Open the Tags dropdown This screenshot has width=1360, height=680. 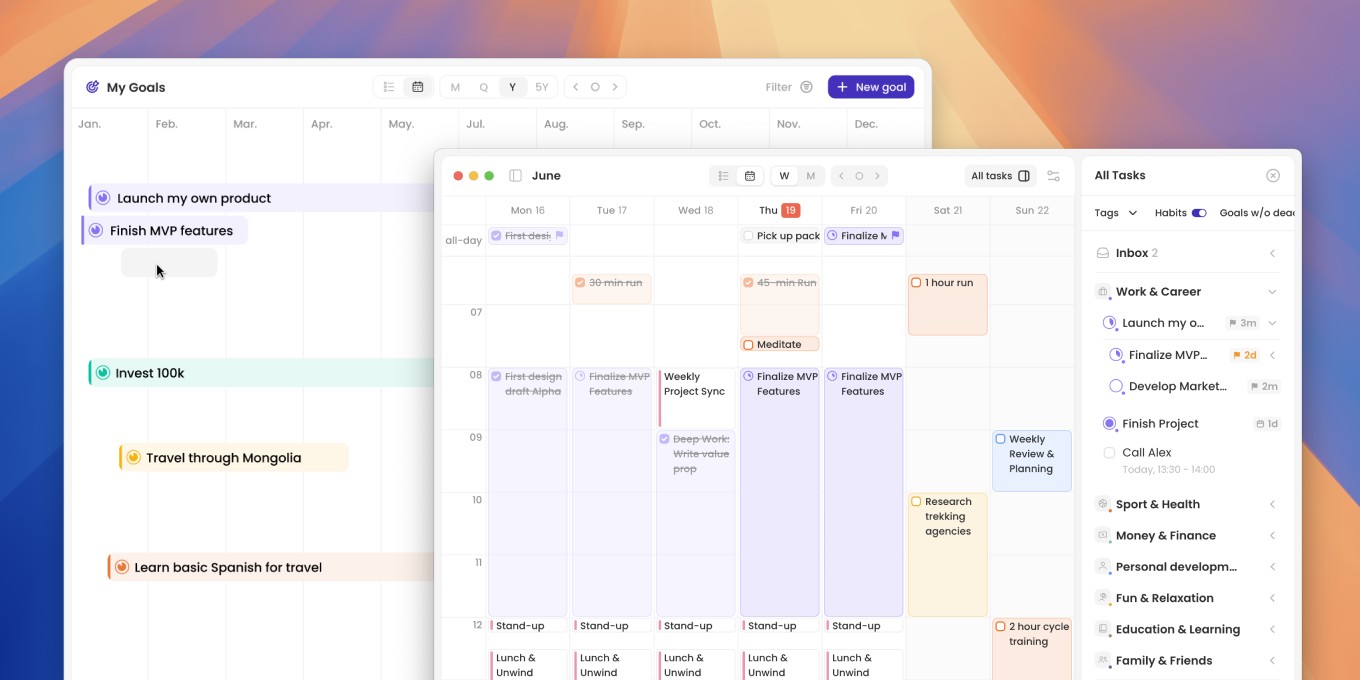(x=1115, y=213)
